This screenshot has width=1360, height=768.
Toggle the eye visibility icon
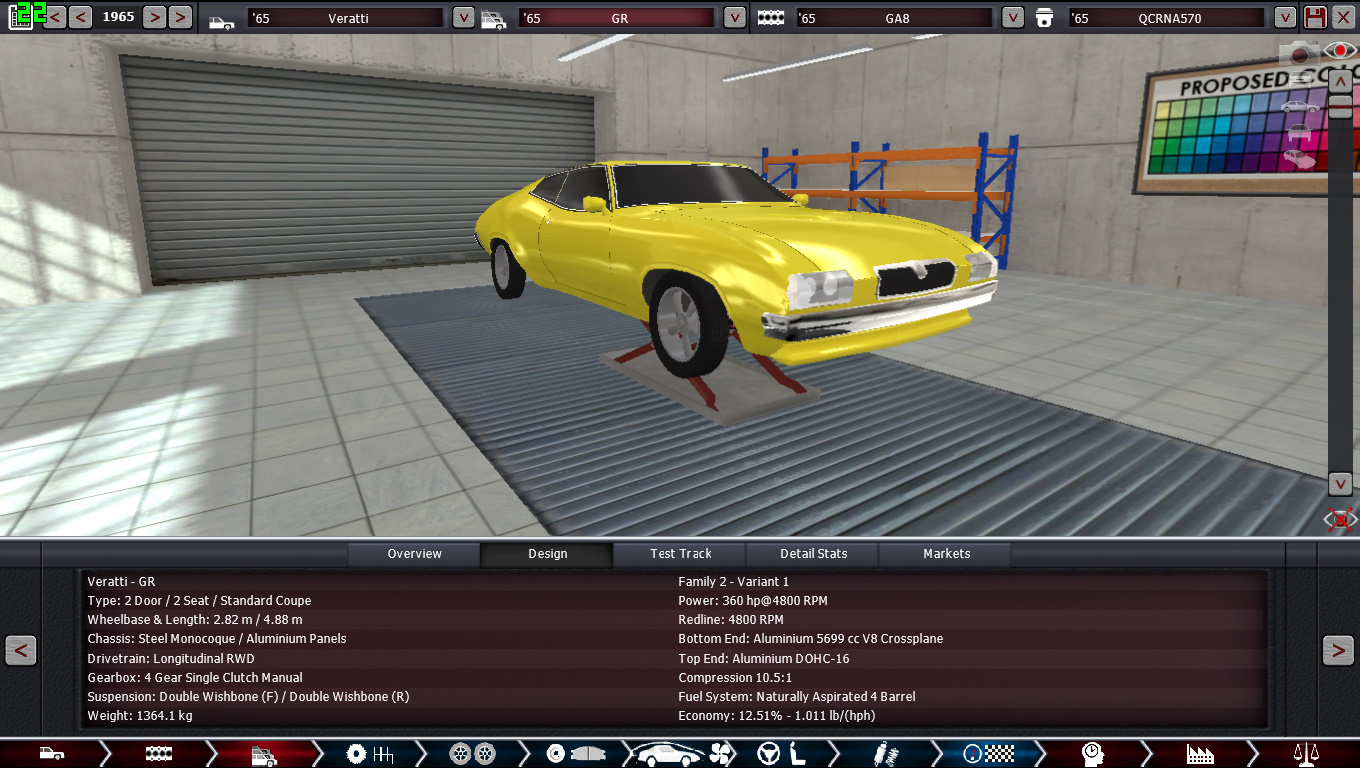[x=1339, y=50]
